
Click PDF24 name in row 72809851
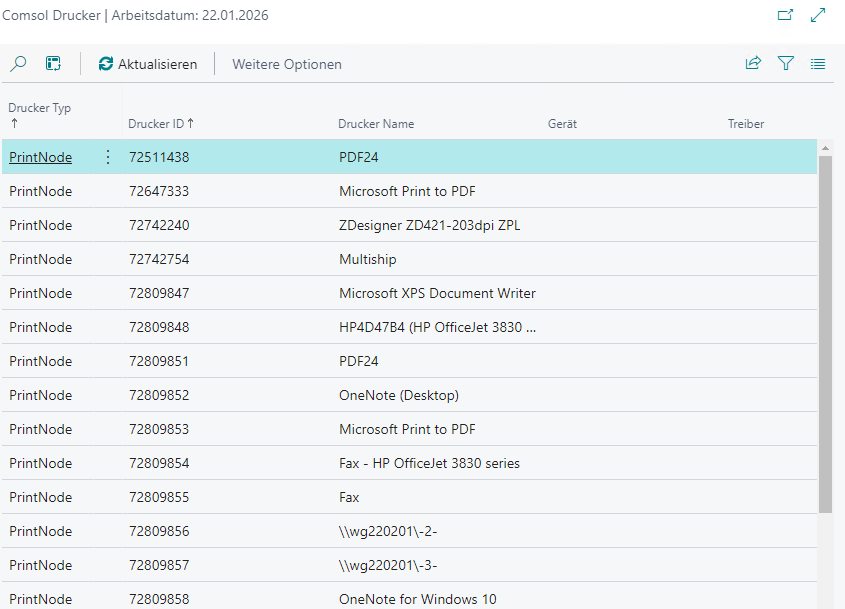click(358, 361)
